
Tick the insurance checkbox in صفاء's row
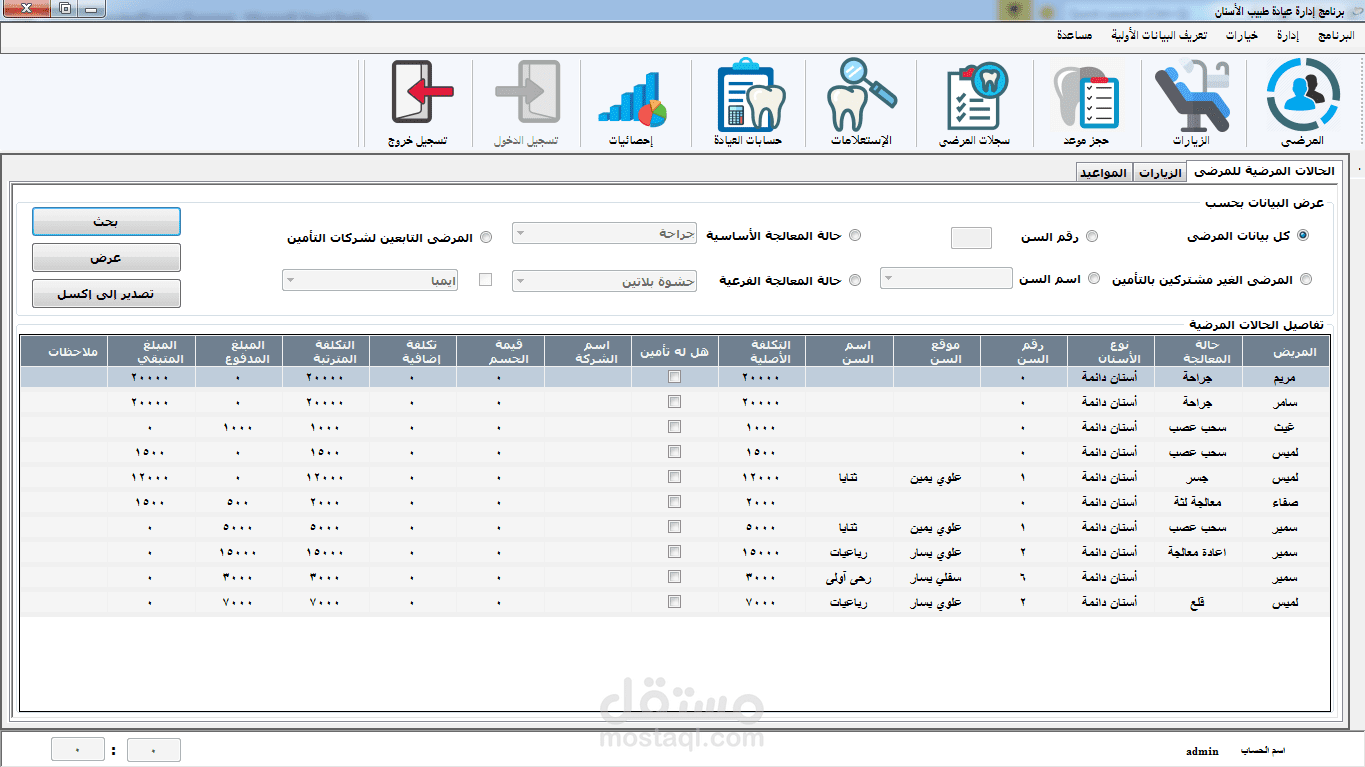tap(675, 502)
